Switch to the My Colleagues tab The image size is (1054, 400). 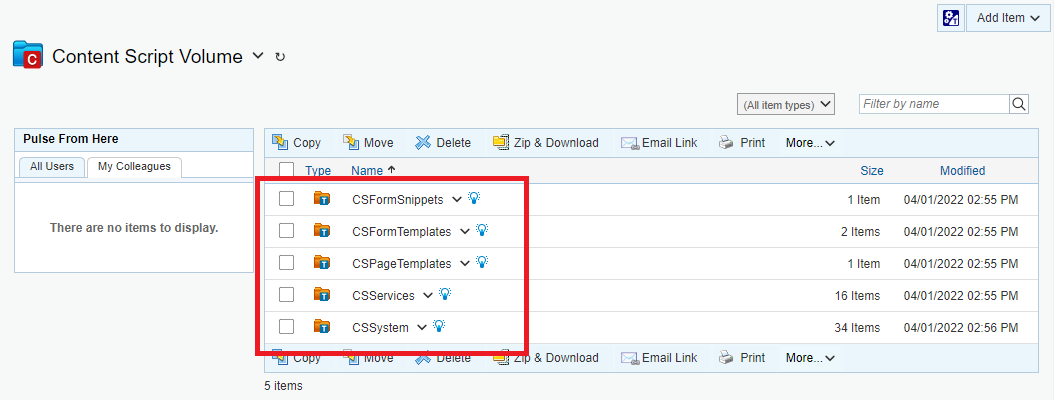(134, 166)
